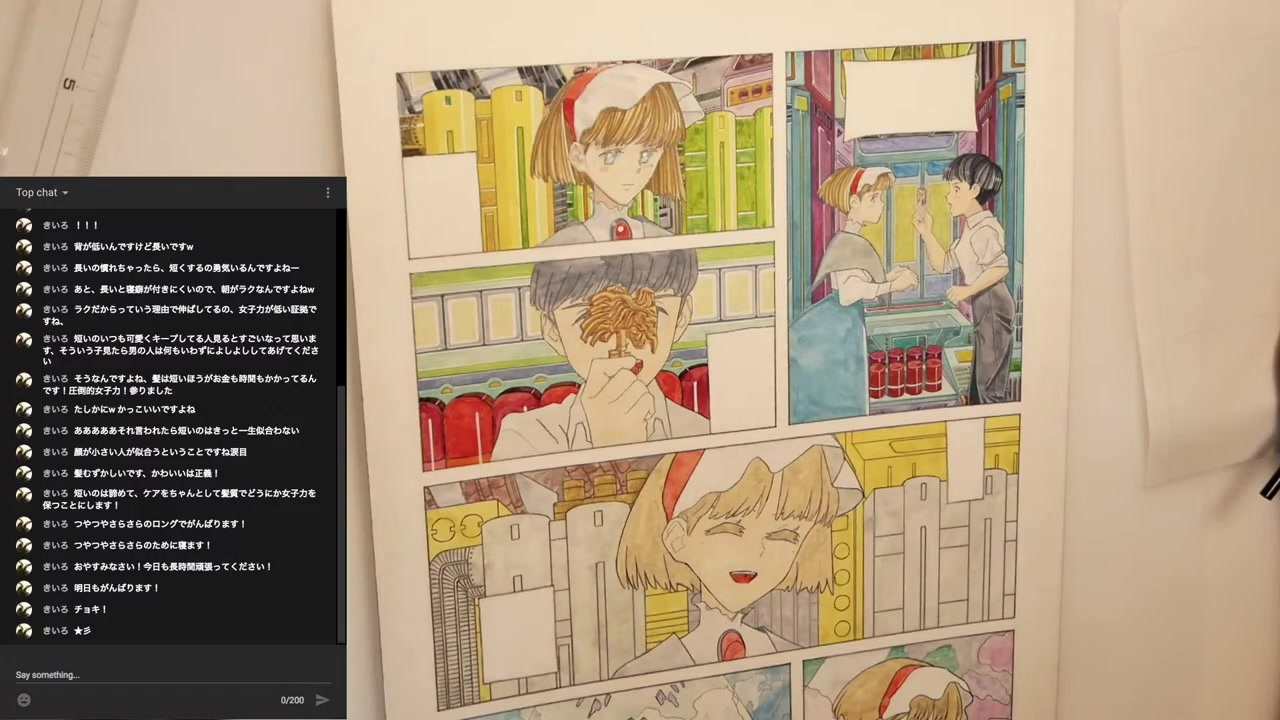Click the message starting "あと、長いと寝癖が付きにくいので"

click(194, 289)
